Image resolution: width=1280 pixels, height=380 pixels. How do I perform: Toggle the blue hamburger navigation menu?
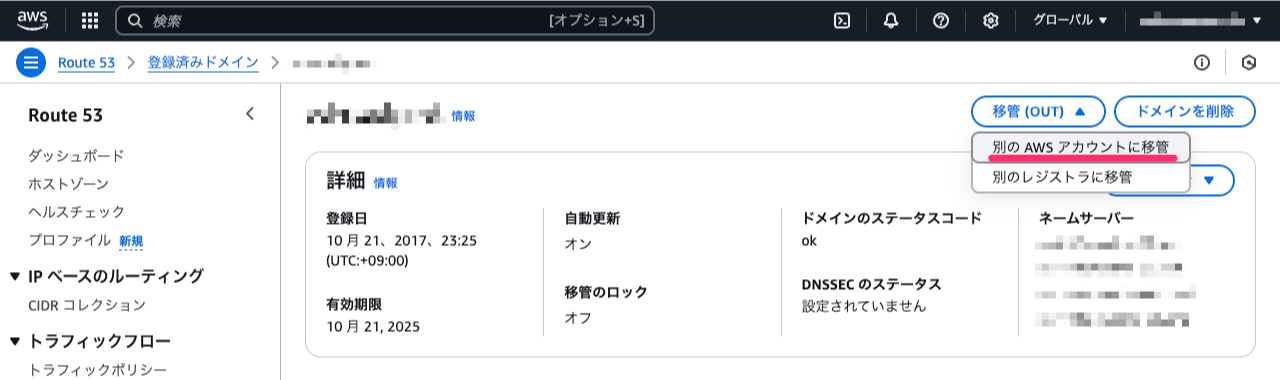[x=31, y=62]
